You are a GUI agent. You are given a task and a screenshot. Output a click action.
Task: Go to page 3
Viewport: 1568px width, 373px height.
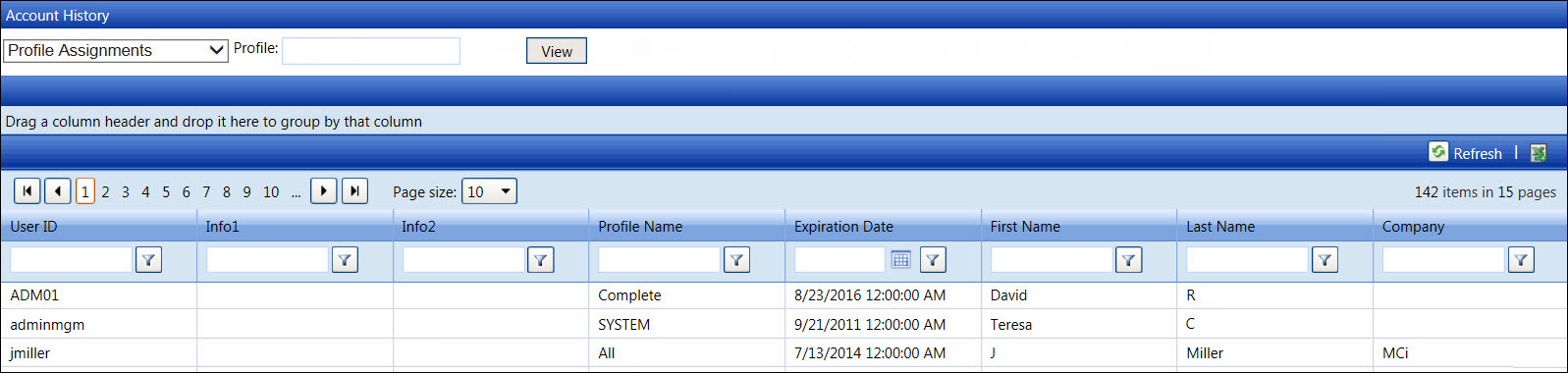point(126,192)
